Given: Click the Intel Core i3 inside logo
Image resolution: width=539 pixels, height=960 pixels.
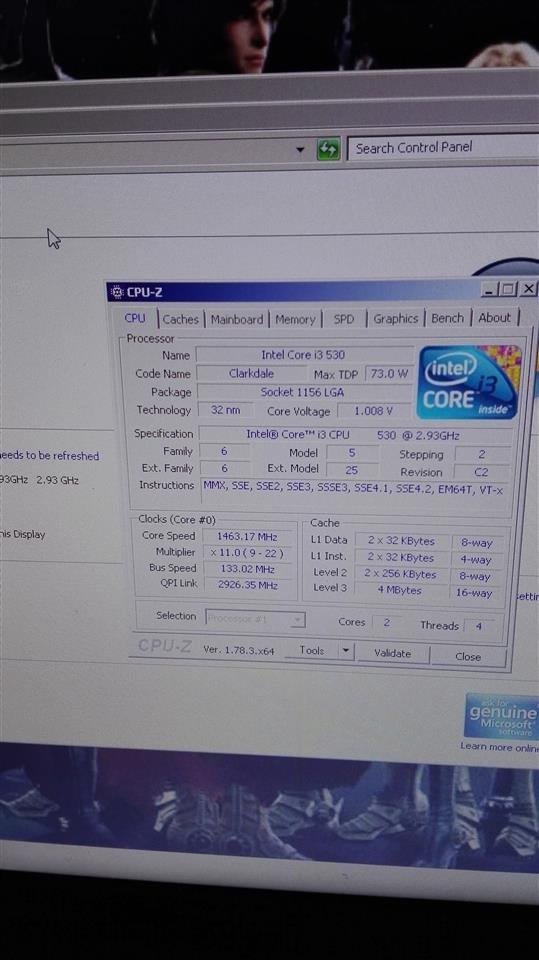Looking at the screenshot, I should [x=469, y=382].
